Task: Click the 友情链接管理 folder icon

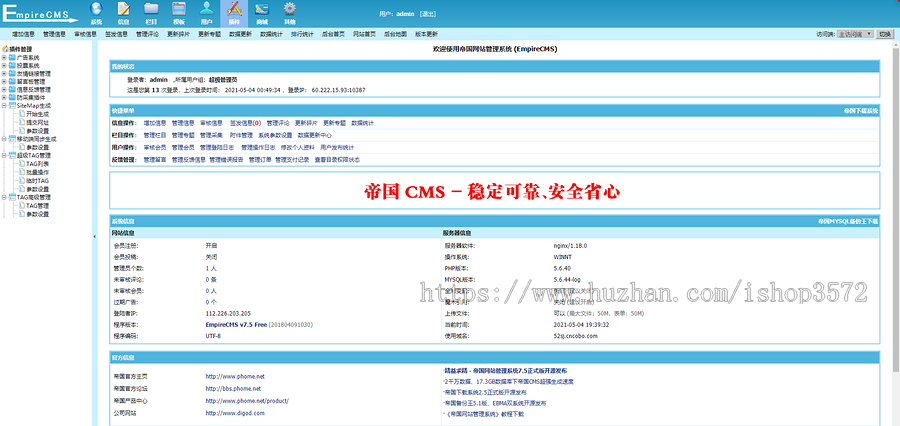Action: pos(13,73)
